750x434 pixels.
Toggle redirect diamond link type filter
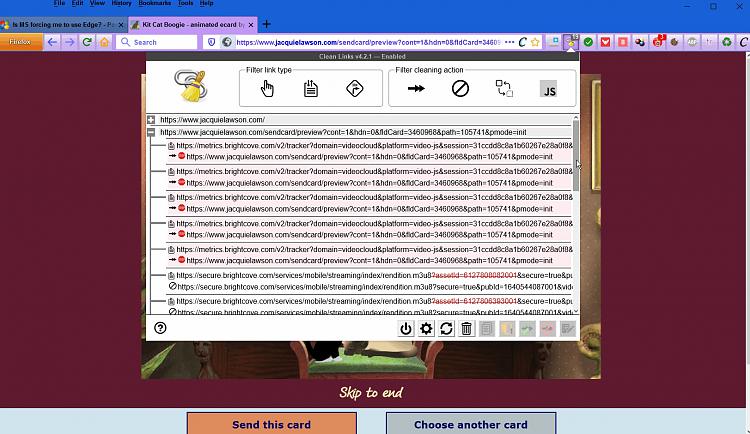354,89
